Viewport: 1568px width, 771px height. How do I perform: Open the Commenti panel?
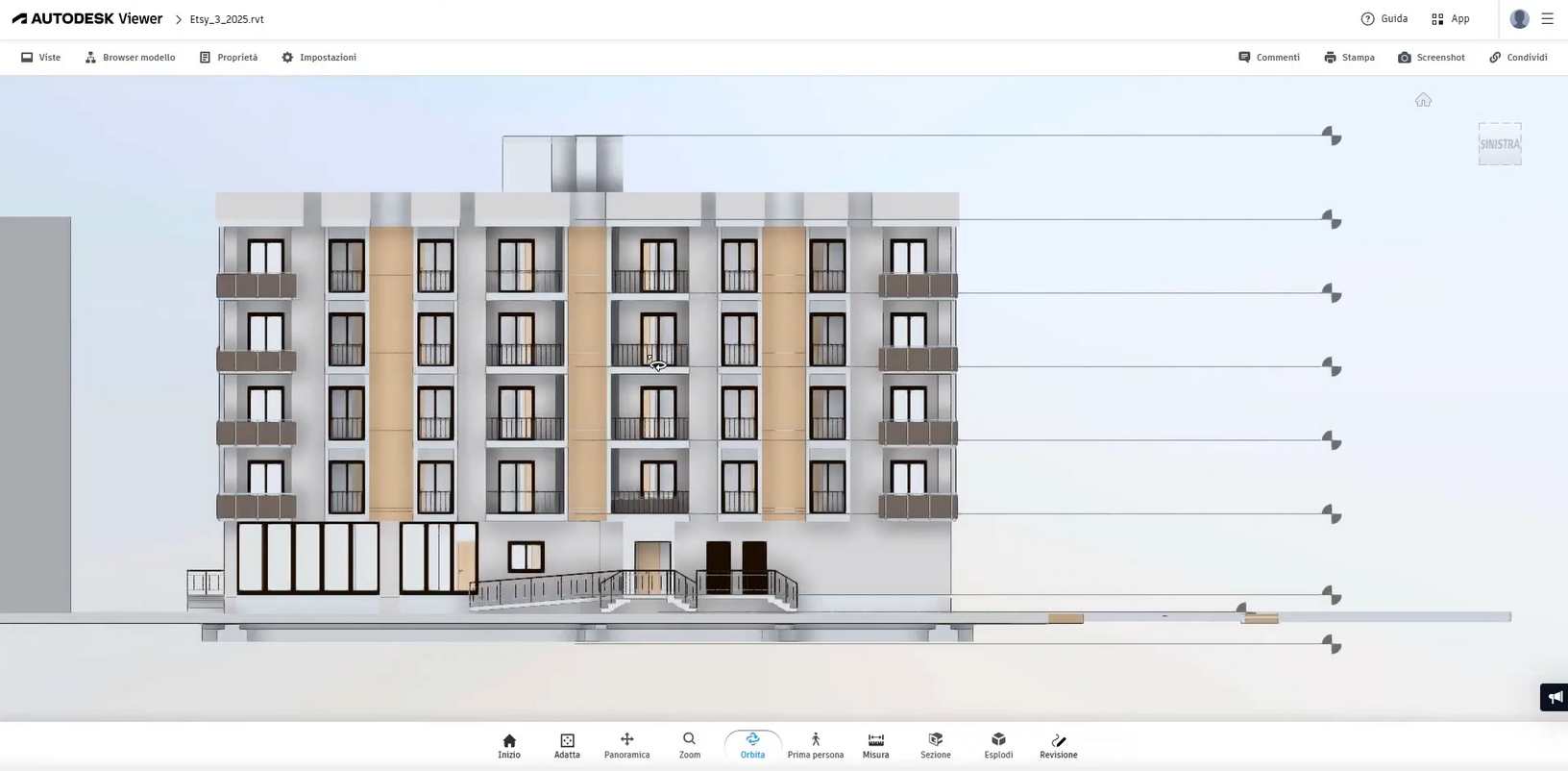[x=1269, y=58]
